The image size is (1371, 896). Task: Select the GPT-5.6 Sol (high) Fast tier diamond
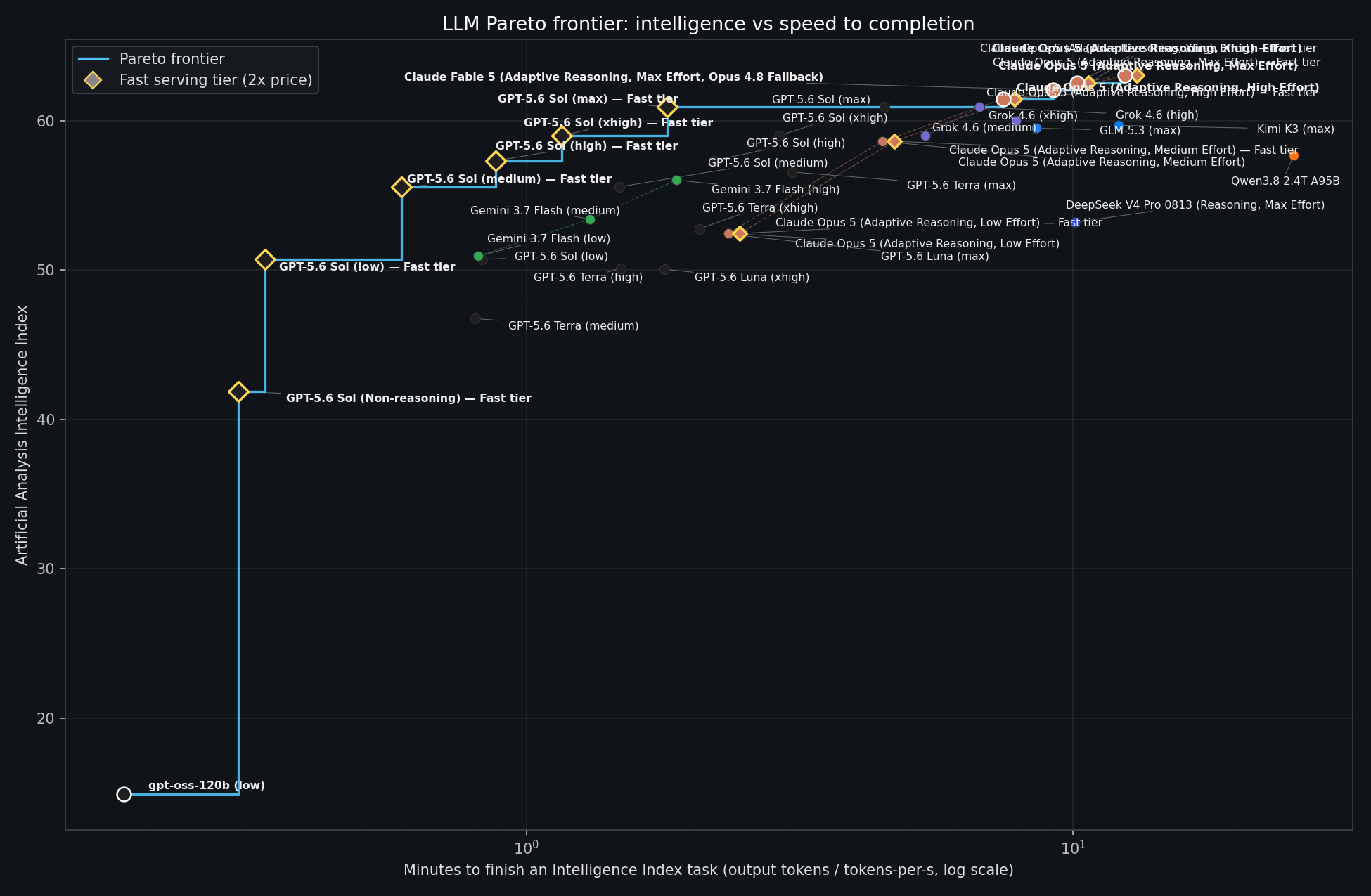496,162
